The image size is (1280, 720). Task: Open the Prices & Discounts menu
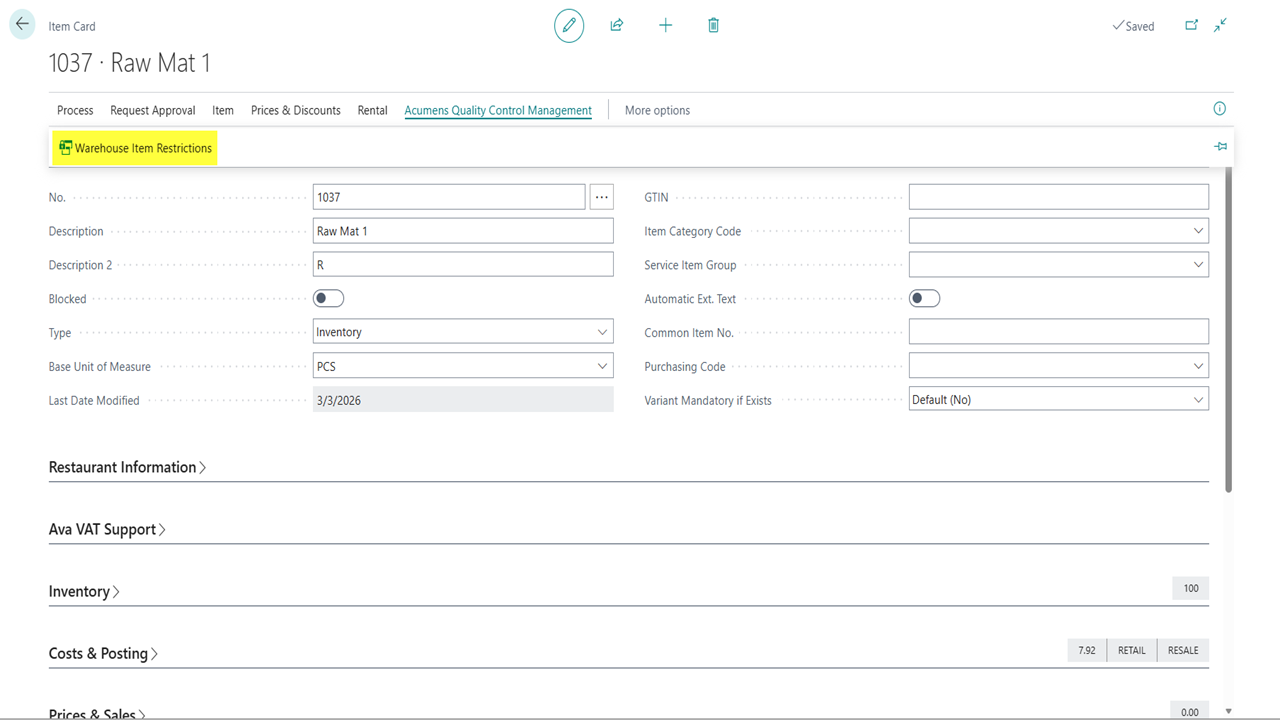[295, 110]
